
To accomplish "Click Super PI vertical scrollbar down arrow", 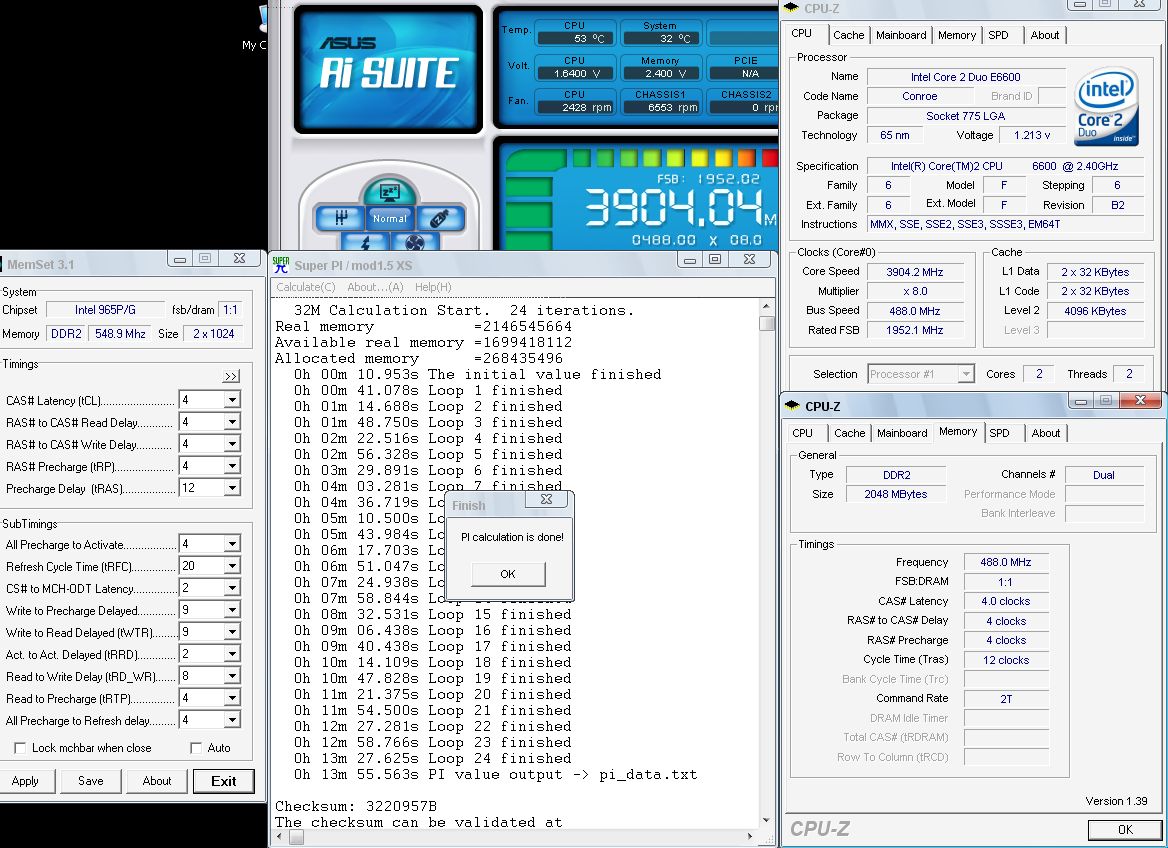I will 766,820.
